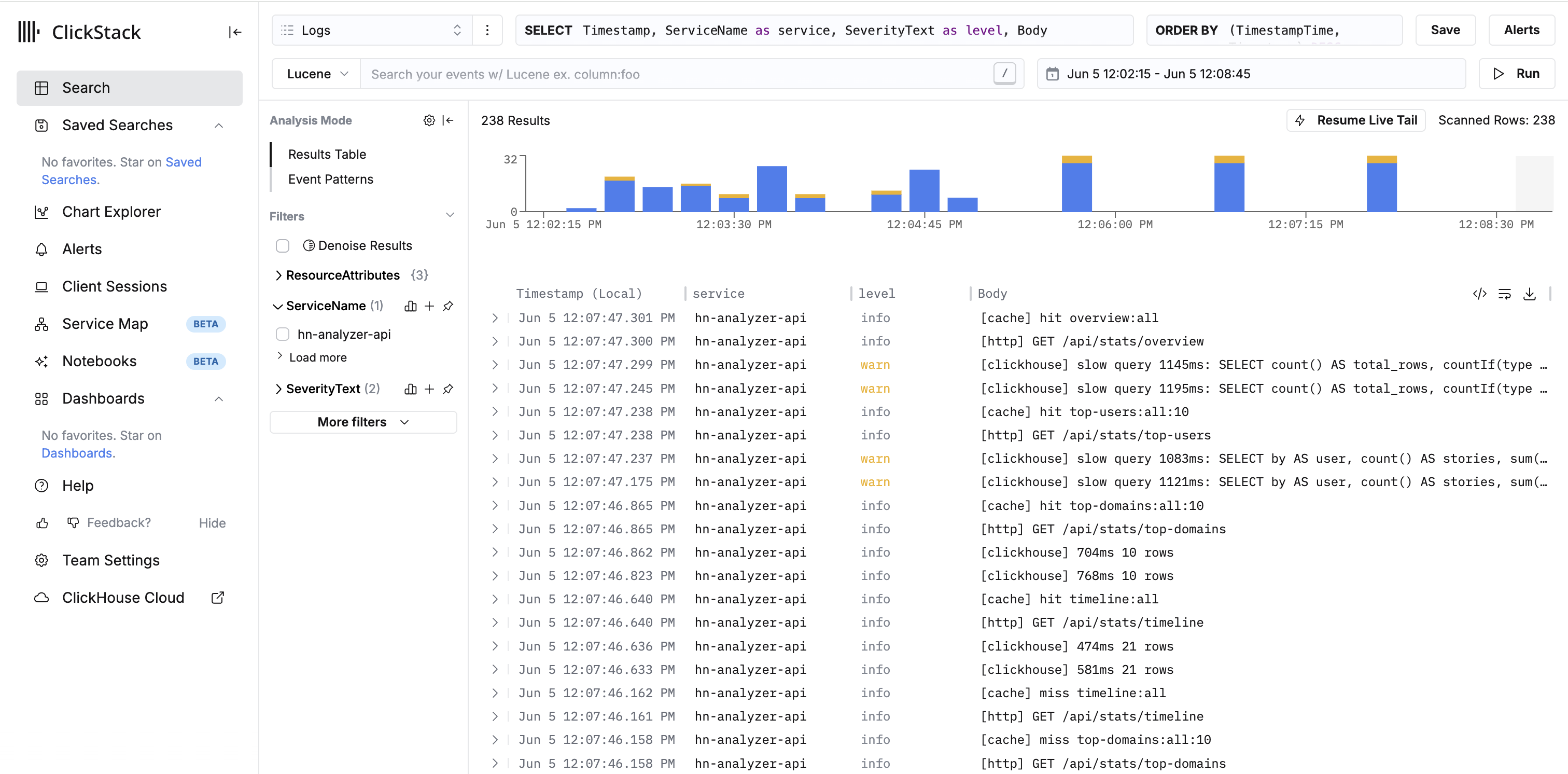Open ClickHouse Cloud external link icon

pyautogui.click(x=217, y=598)
